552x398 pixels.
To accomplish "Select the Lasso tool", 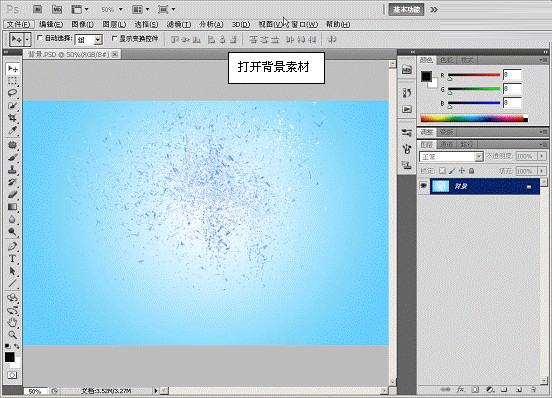I will pos(12,93).
